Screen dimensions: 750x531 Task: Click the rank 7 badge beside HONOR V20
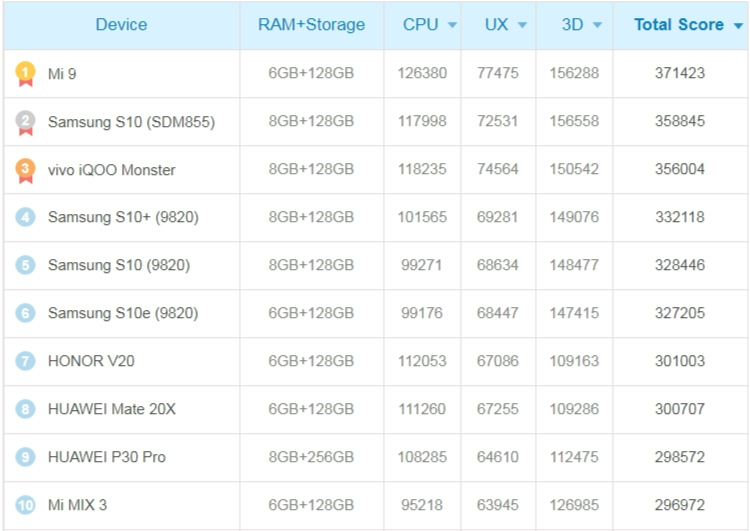click(x=25, y=361)
